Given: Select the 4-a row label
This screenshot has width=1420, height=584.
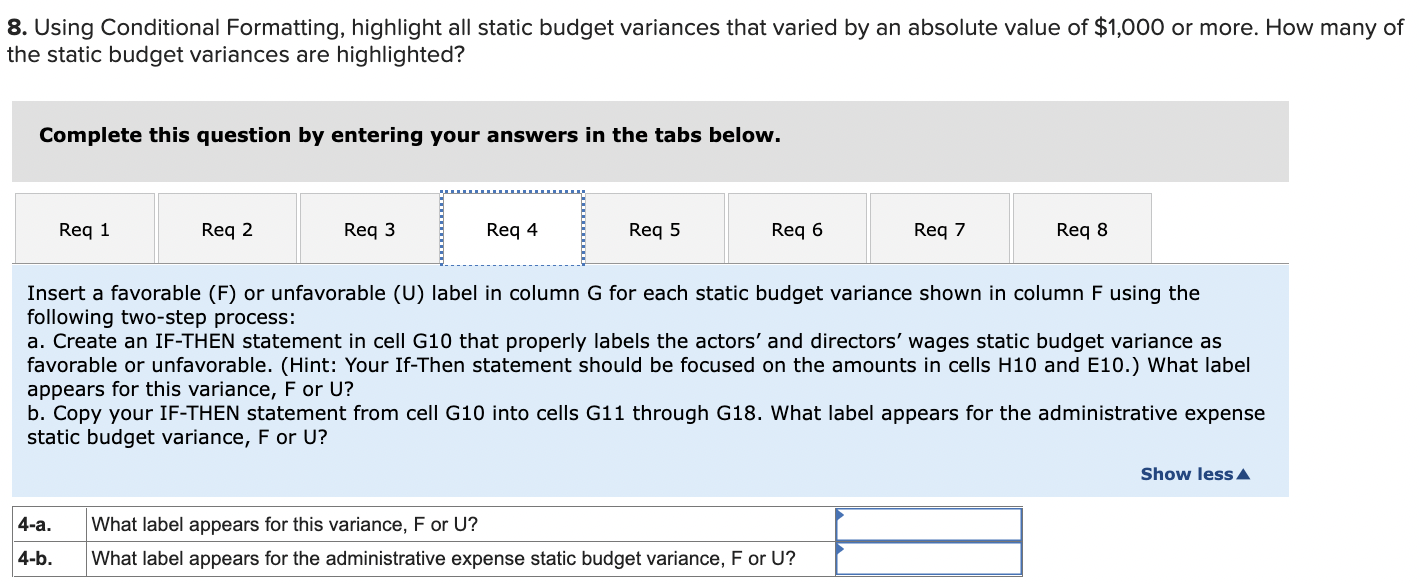Looking at the screenshot, I should pyautogui.click(x=33, y=523).
